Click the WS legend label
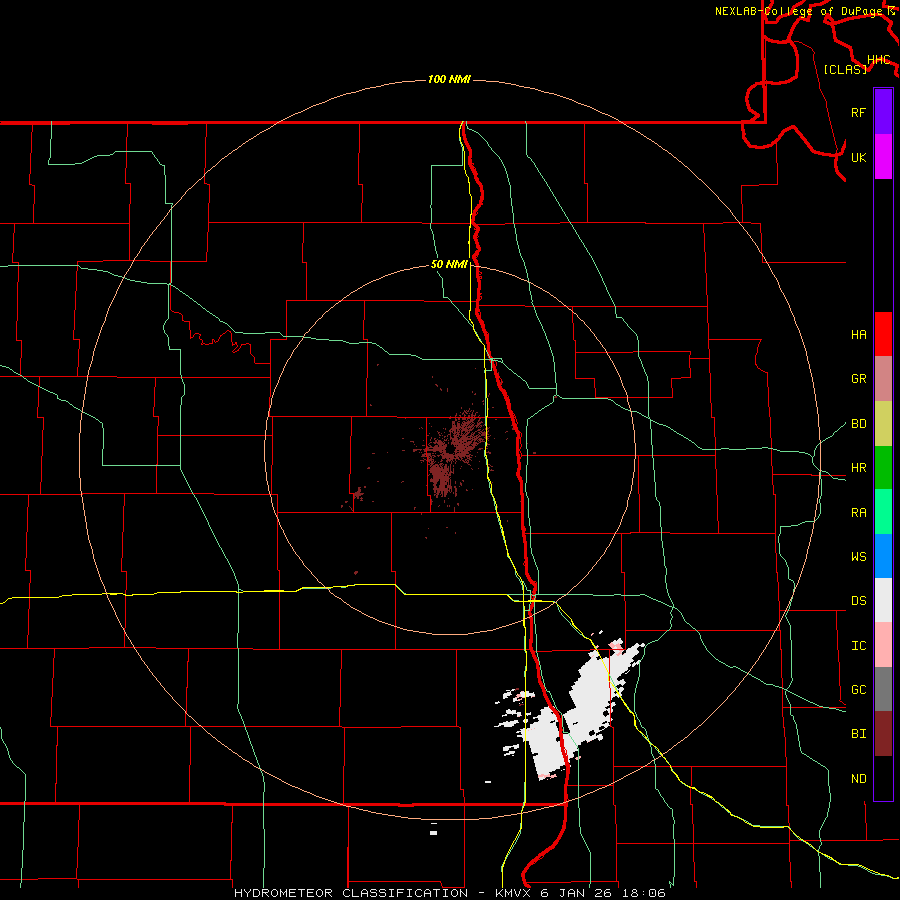 [858, 557]
